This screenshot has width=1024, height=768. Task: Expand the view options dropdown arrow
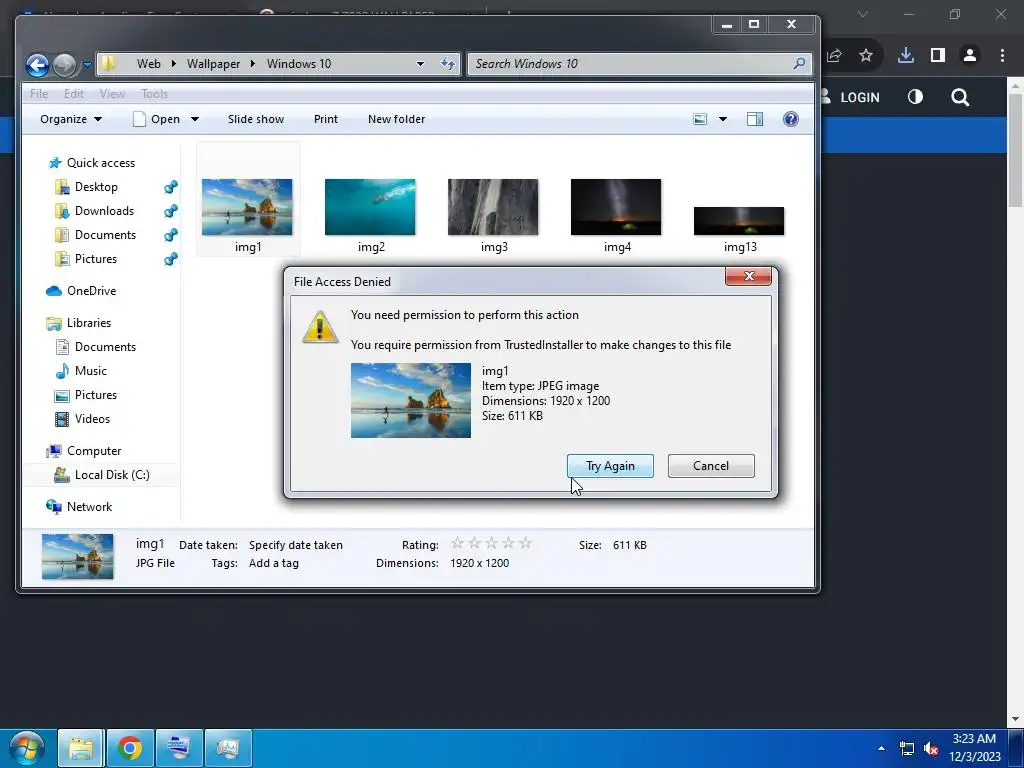tap(723, 119)
